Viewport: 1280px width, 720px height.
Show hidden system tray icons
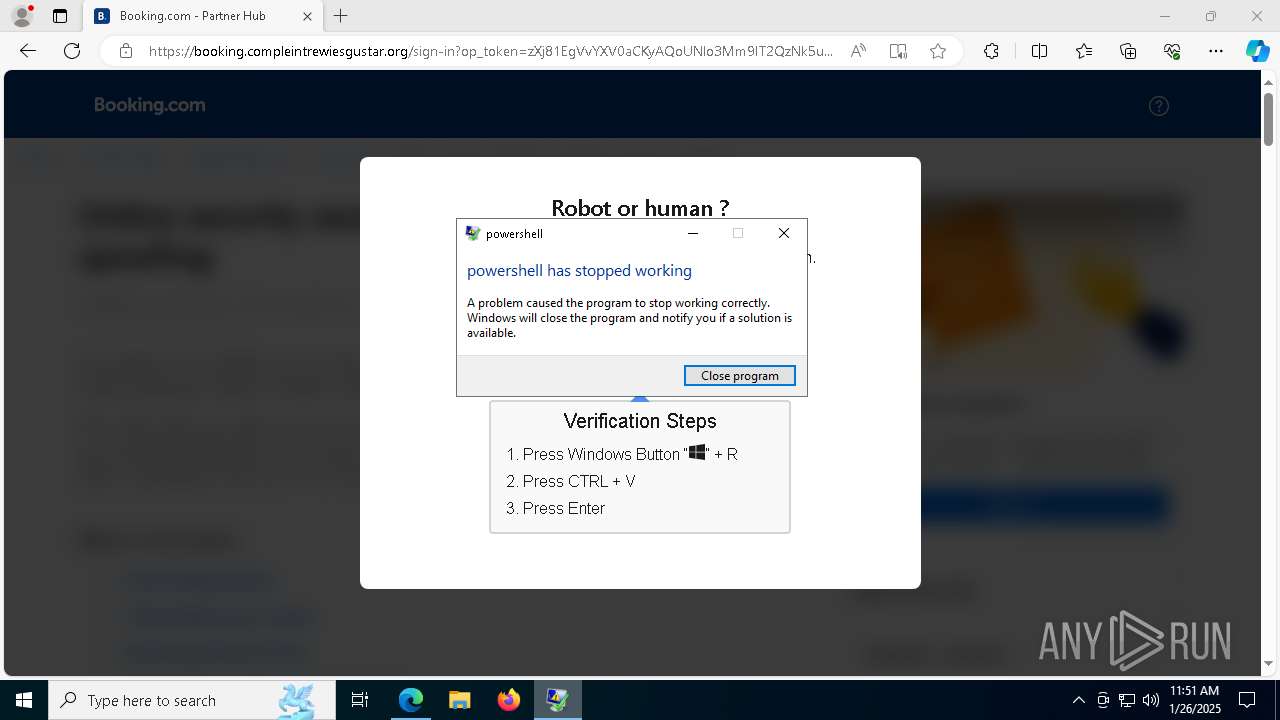1078,700
